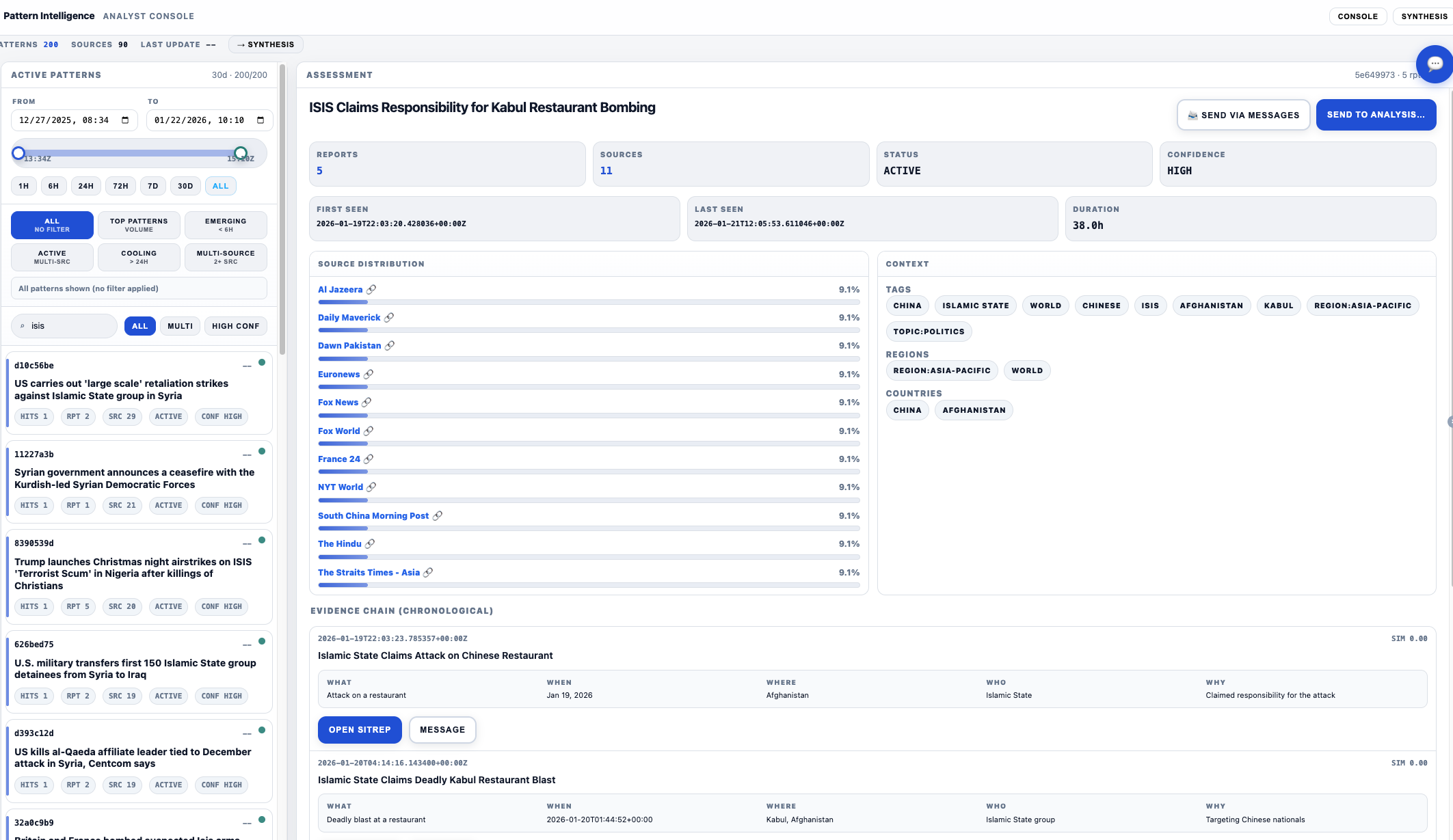Screen dimensions: 1453x840
Task: Click link icon beside South China Morning Post
Action: pyautogui.click(x=438, y=516)
